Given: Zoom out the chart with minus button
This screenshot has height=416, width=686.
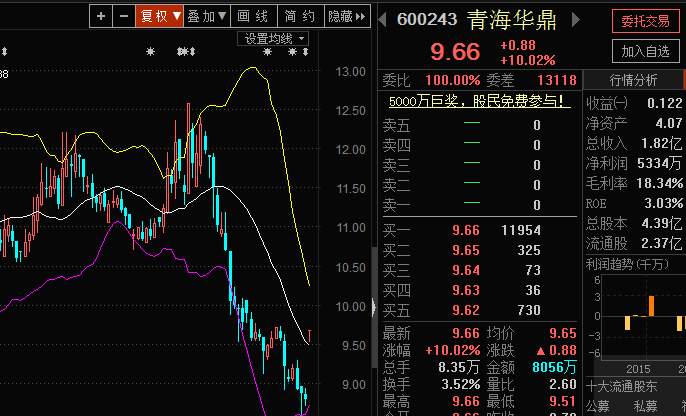Looking at the screenshot, I should (x=124, y=17).
